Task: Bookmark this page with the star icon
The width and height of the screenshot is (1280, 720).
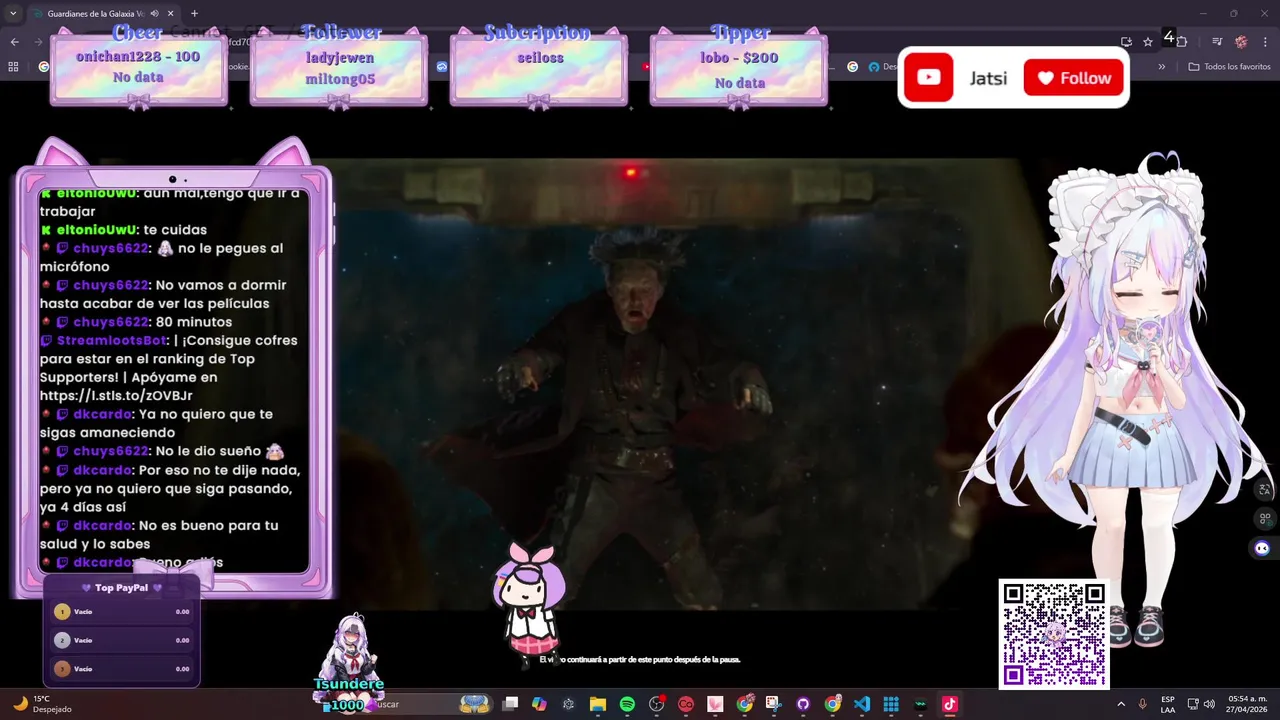Action: click(x=1148, y=41)
